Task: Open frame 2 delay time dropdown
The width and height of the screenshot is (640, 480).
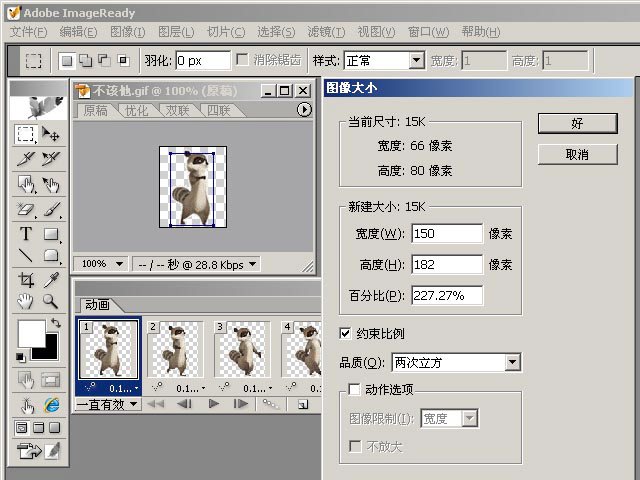Action: click(203, 388)
